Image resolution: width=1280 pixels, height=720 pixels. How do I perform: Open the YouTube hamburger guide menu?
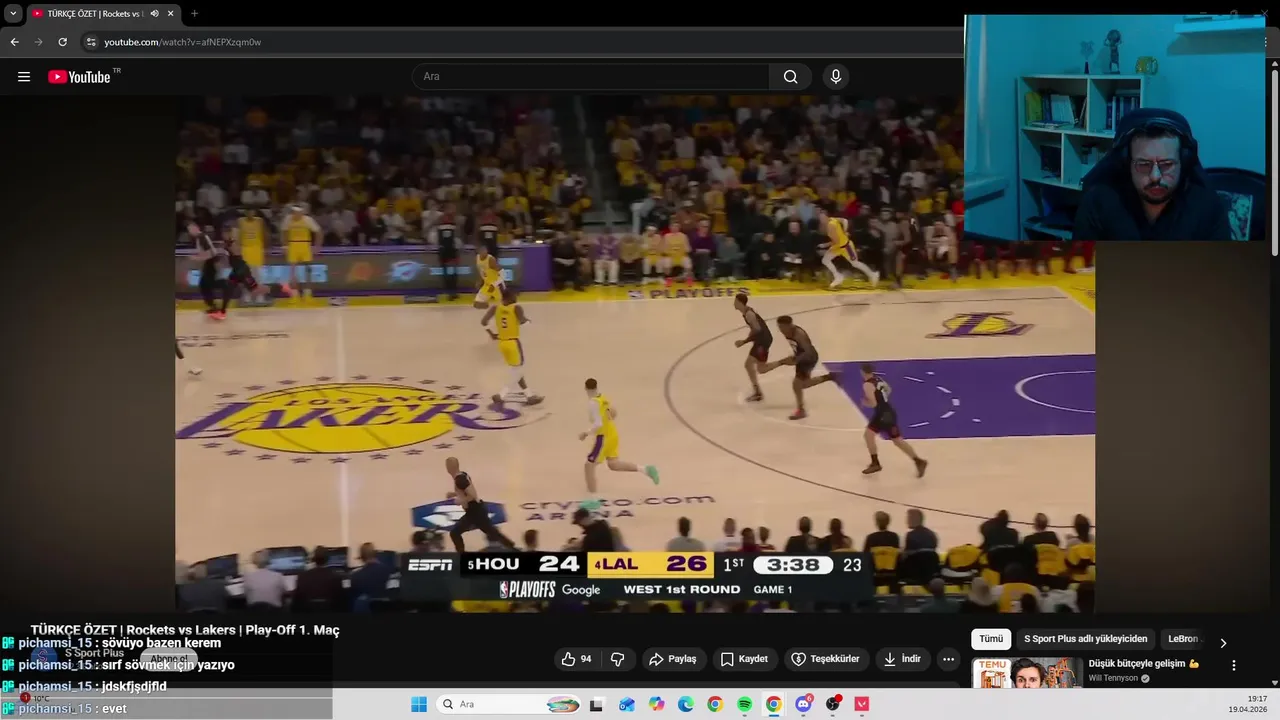click(x=24, y=77)
